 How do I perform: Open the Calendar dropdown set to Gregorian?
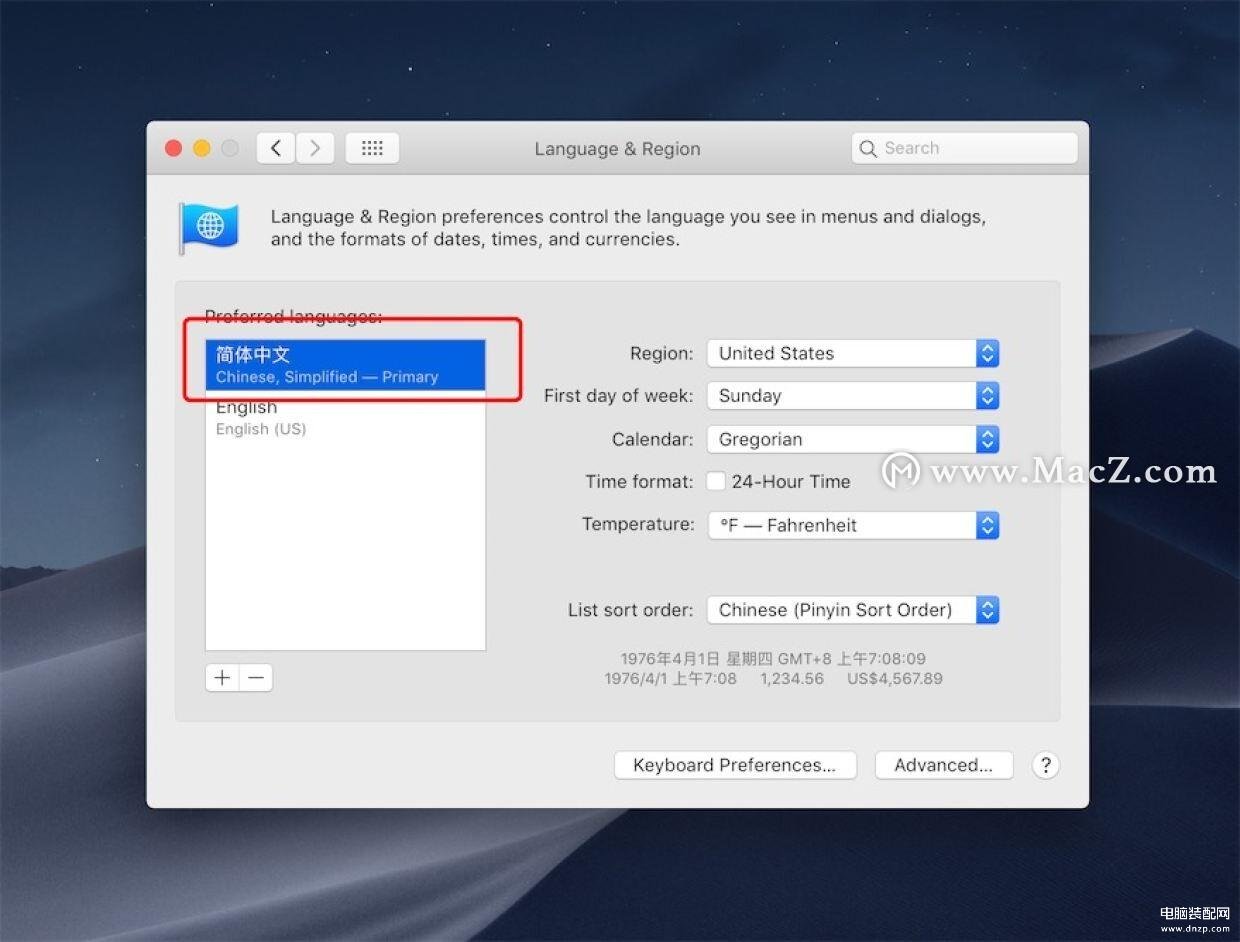click(x=852, y=439)
